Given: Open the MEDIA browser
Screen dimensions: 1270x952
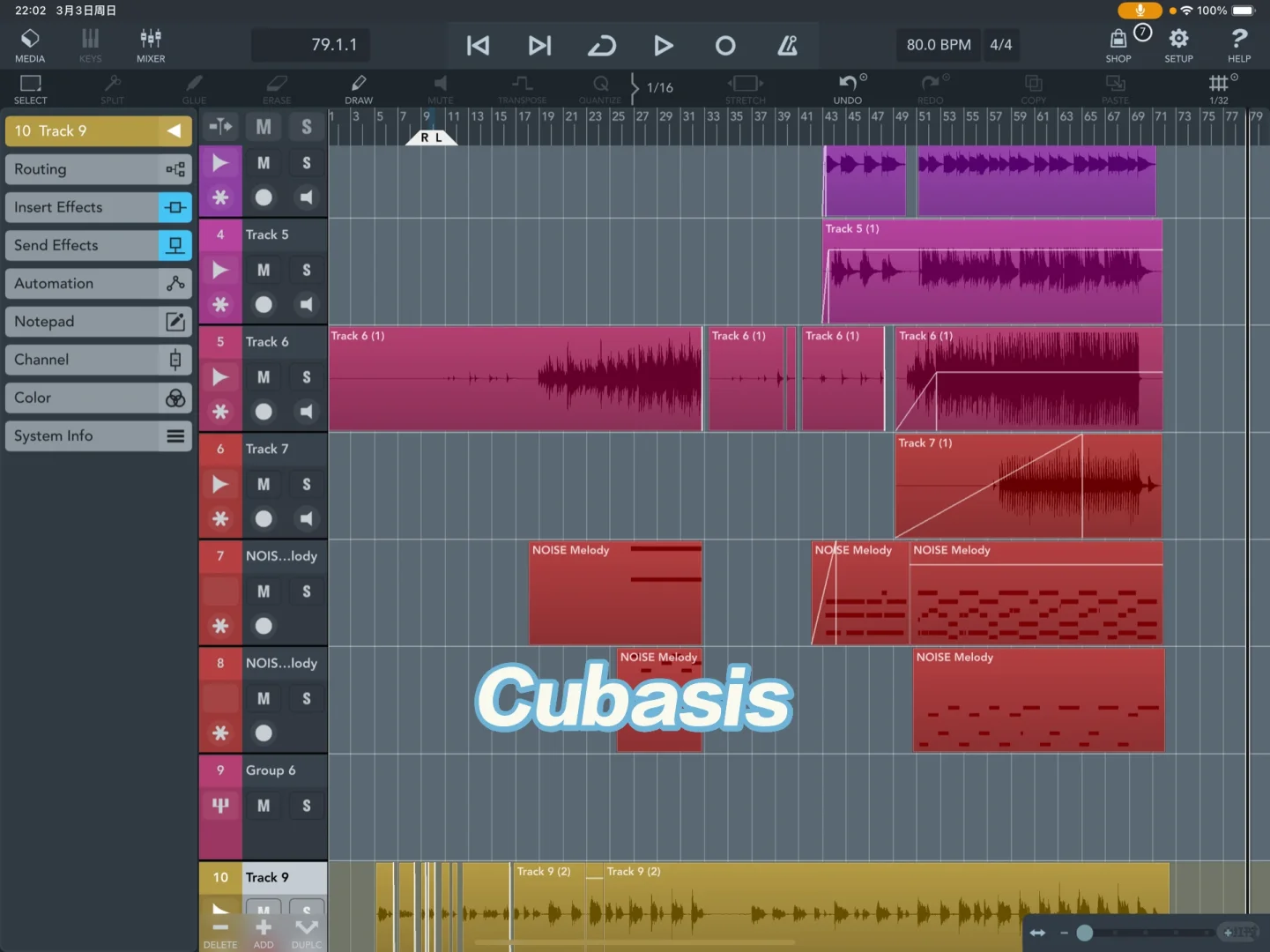Looking at the screenshot, I should click(x=30, y=45).
